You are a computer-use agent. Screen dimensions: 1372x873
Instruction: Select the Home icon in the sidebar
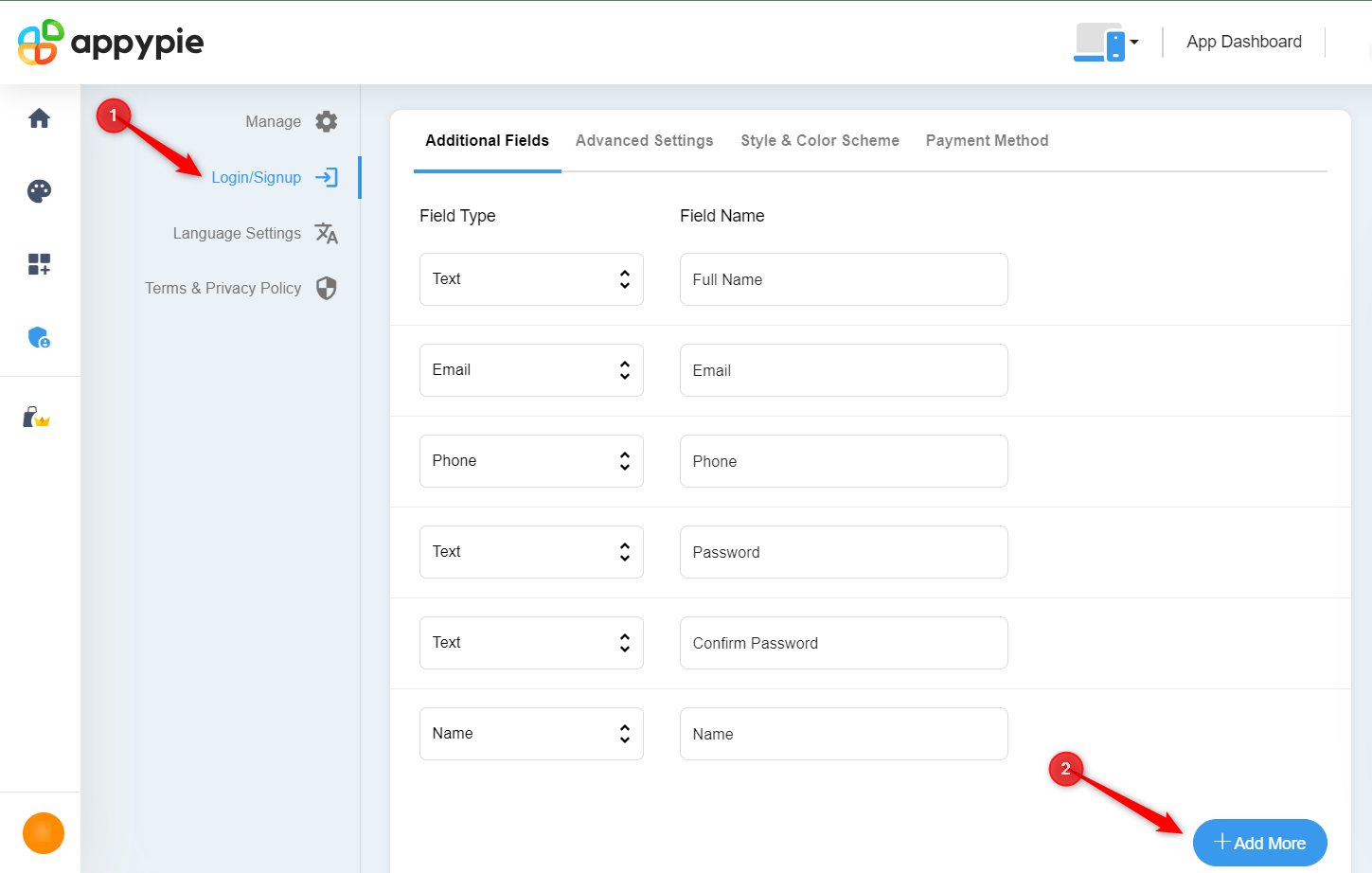click(x=39, y=117)
